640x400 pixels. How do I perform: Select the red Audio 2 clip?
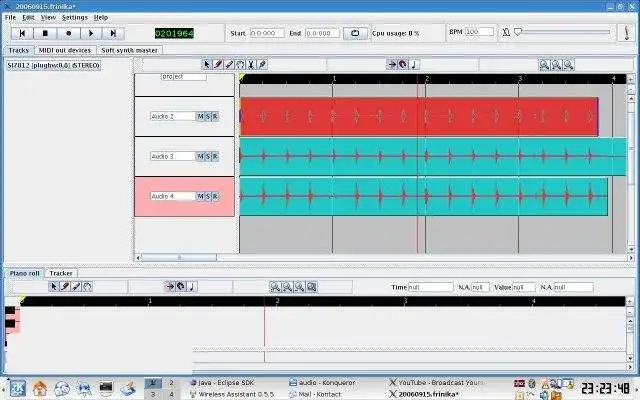(419, 116)
